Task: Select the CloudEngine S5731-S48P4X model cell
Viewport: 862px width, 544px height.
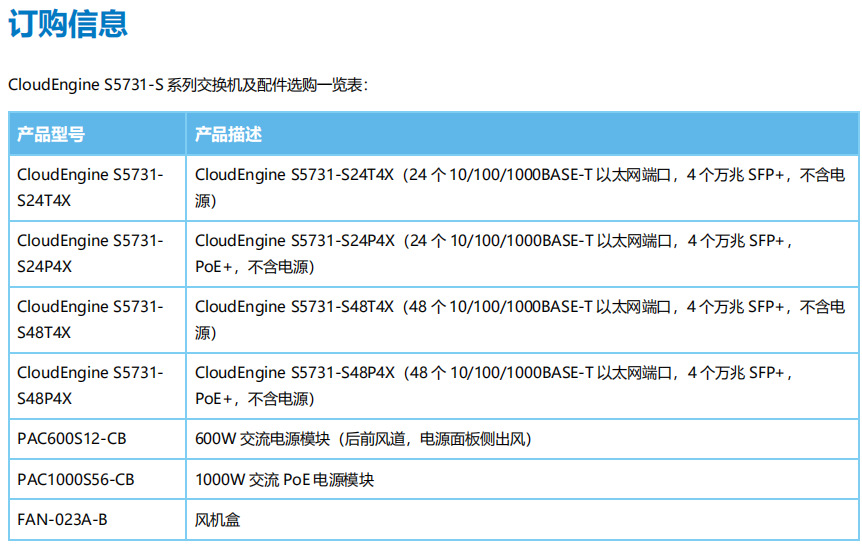Action: [x=97, y=386]
